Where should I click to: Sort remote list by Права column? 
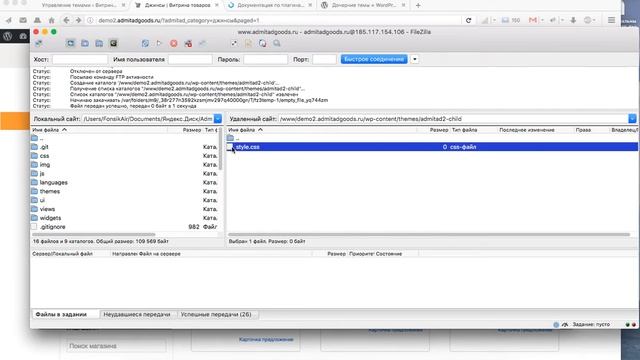[591, 130]
